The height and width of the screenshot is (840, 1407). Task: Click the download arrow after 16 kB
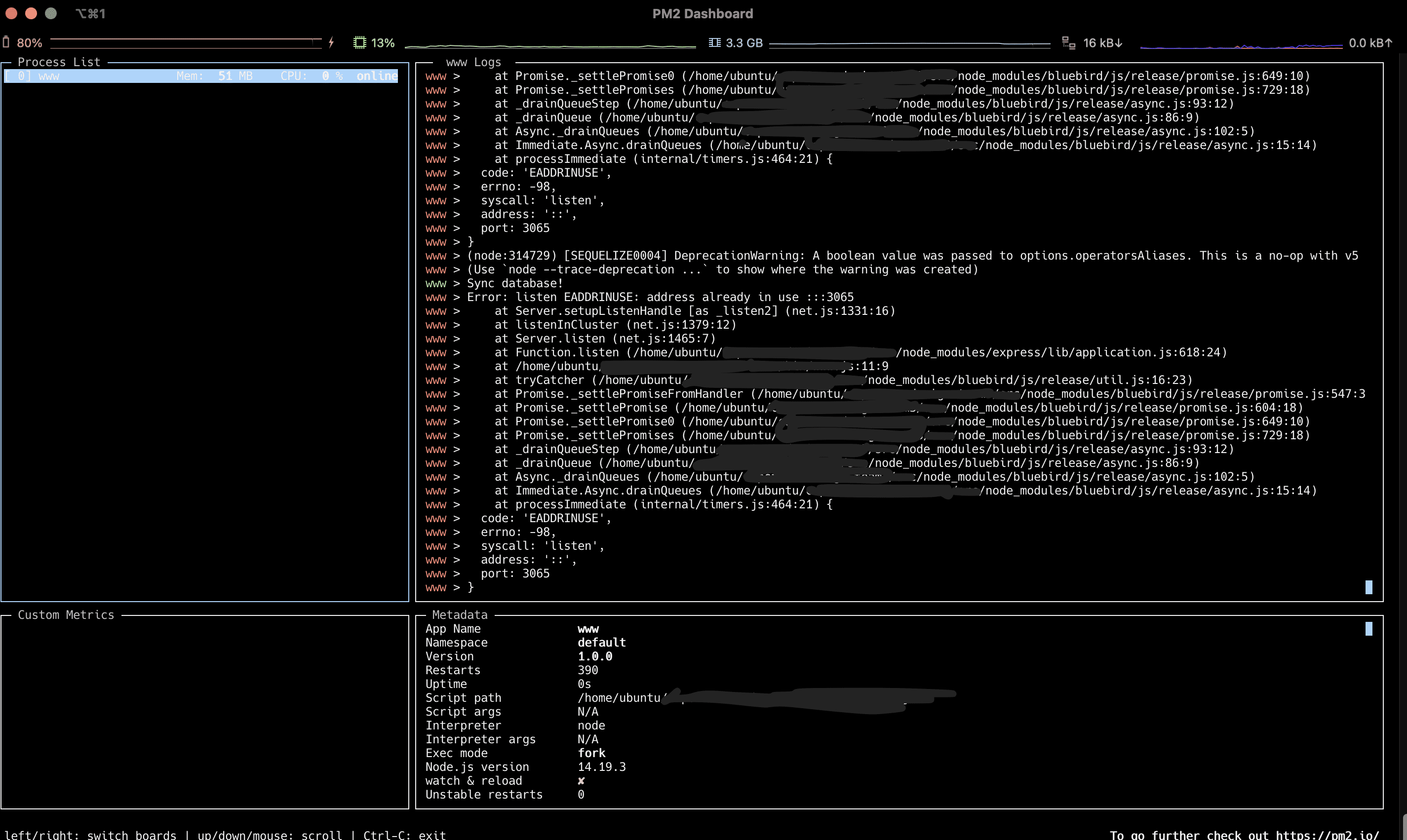[1118, 43]
